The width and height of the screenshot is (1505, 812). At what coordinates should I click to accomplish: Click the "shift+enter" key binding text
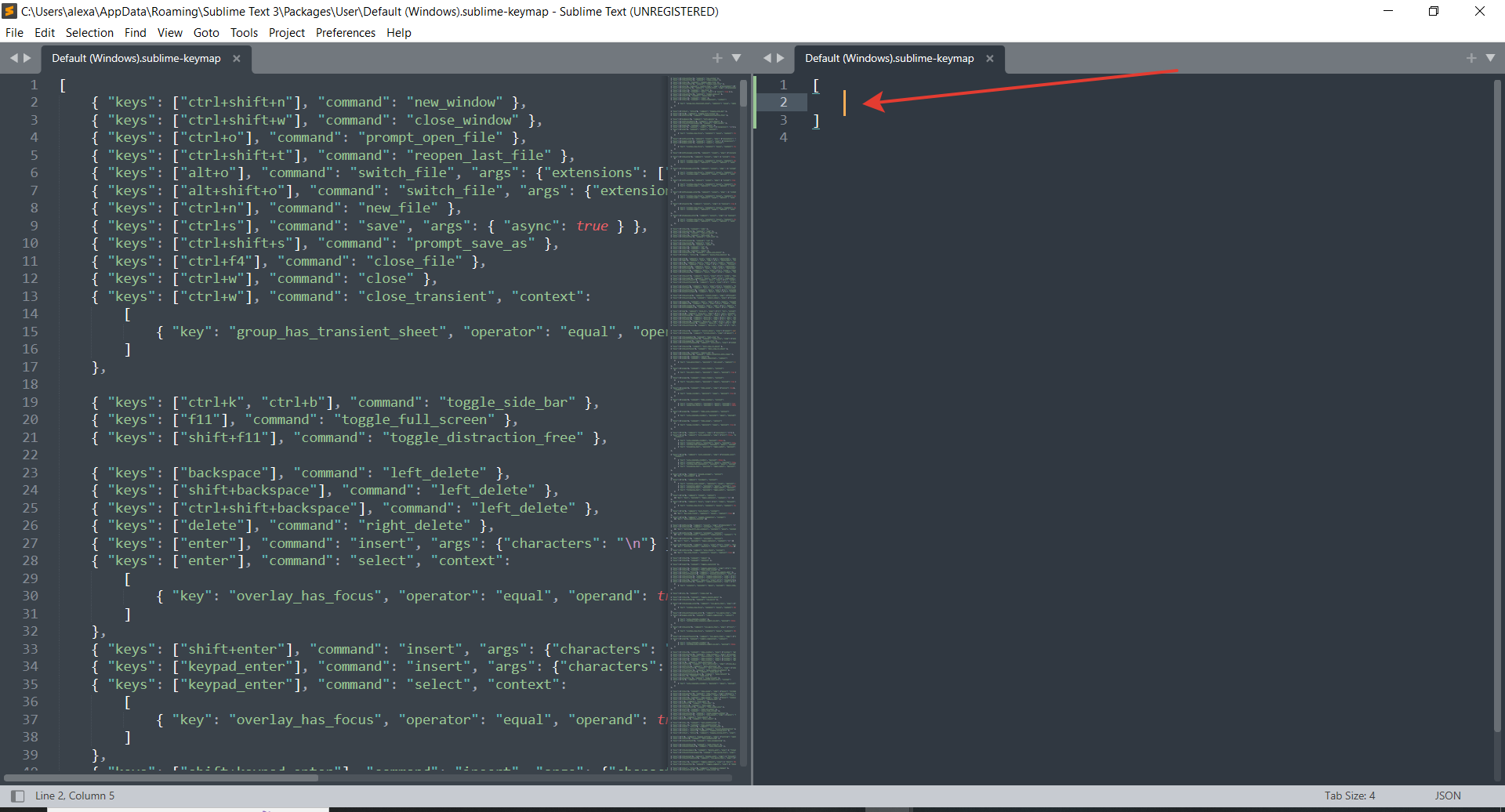(233, 649)
